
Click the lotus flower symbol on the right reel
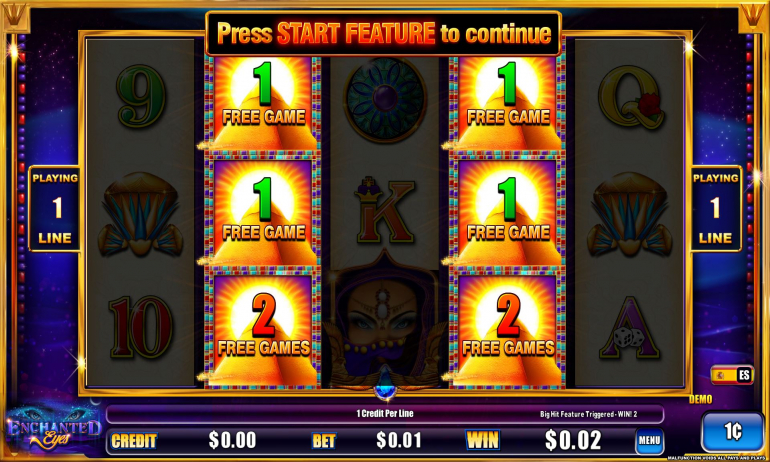(630, 214)
